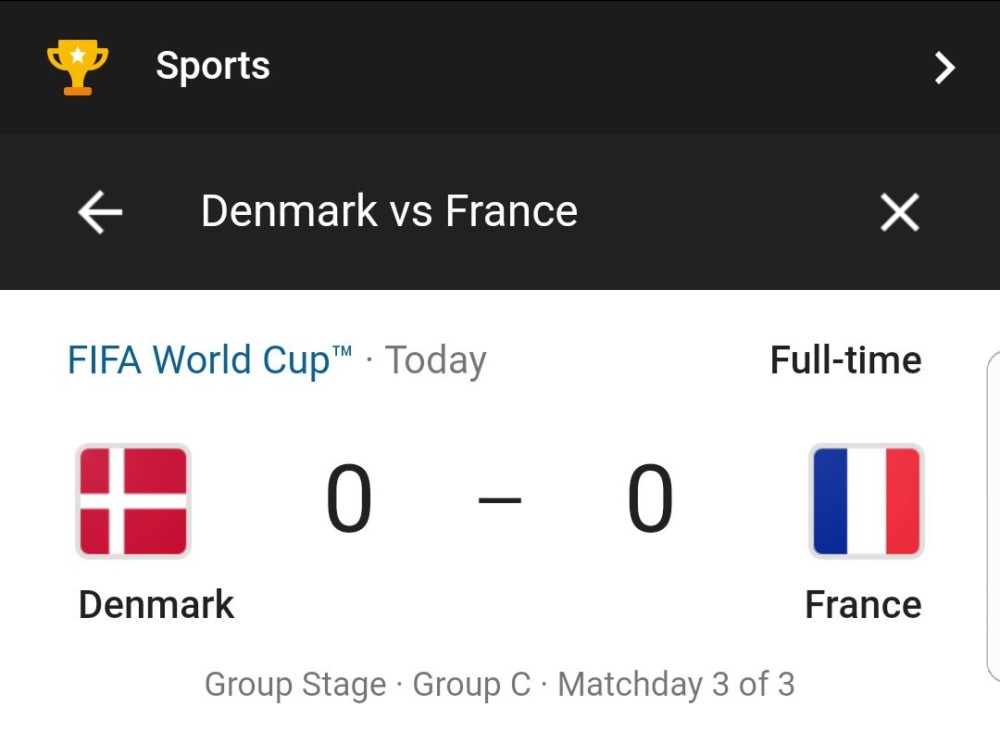1000x744 pixels.
Task: Select the Denmark team name
Action: (x=156, y=604)
